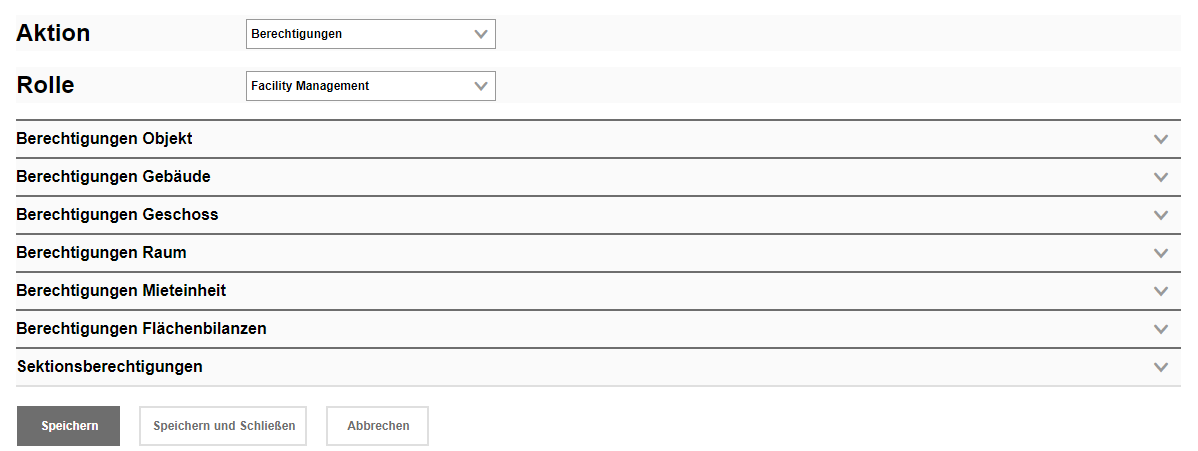The width and height of the screenshot is (1198, 451).
Task: Expand the Berechtigungen Gebäude section title
Action: [x=113, y=177]
